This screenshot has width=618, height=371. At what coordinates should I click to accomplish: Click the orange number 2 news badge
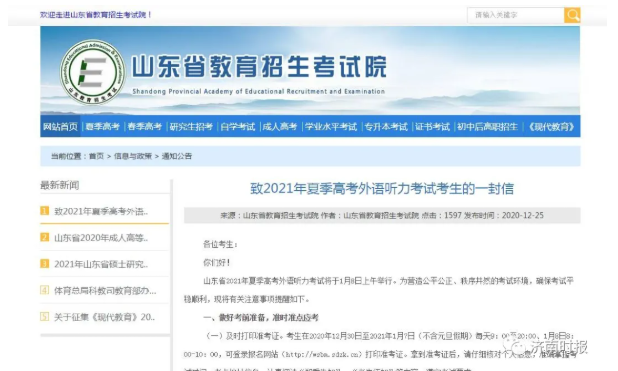click(45, 237)
